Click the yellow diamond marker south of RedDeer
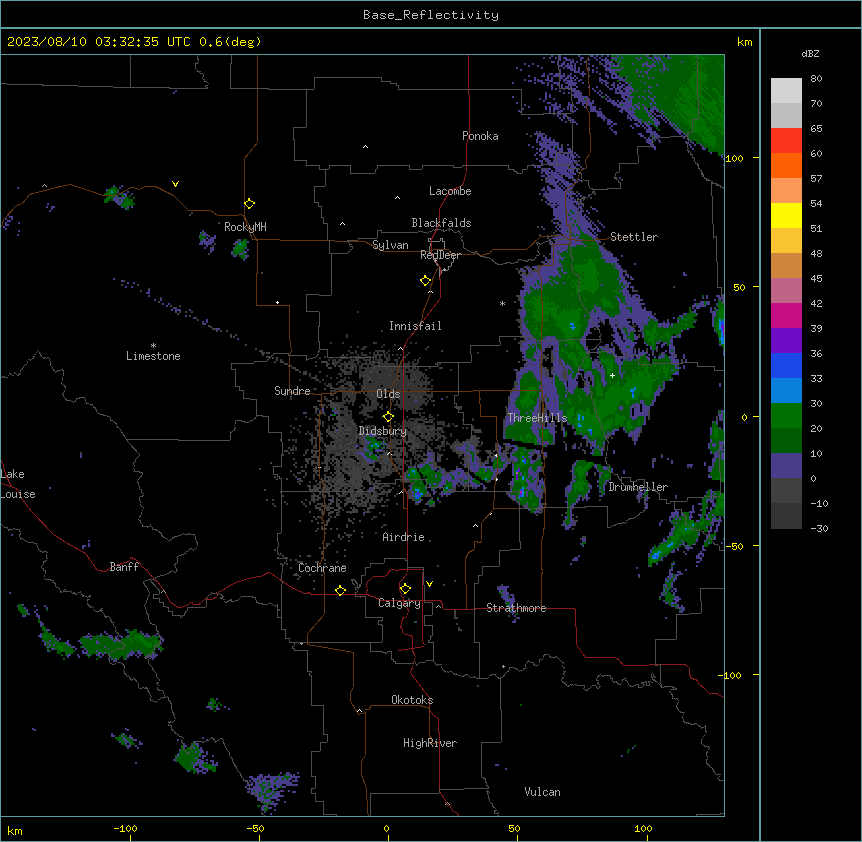Viewport: 862px width, 842px height. tap(426, 281)
